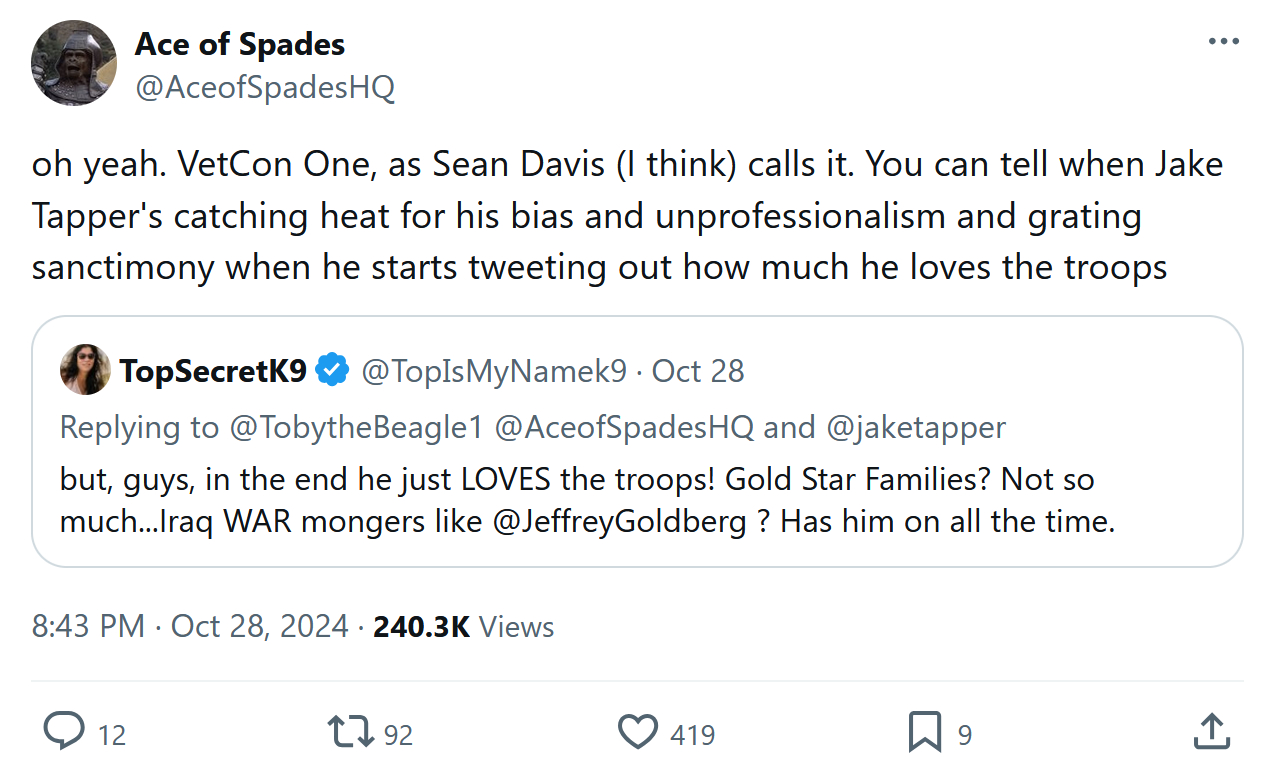The image size is (1277, 775).
Task: Click the blue verified badge
Action: (333, 371)
